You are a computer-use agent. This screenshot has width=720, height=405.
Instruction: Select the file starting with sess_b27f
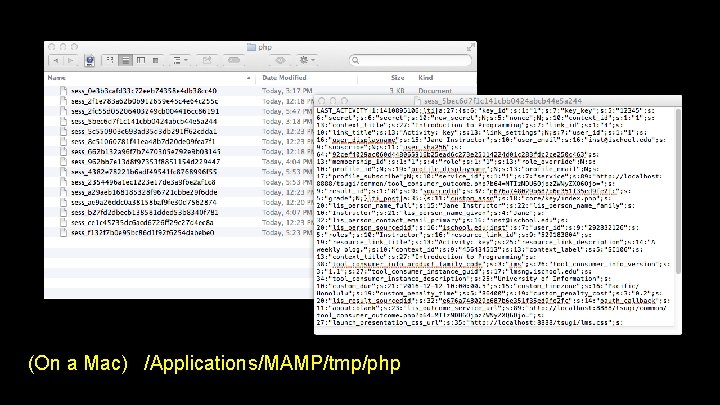[145, 212]
